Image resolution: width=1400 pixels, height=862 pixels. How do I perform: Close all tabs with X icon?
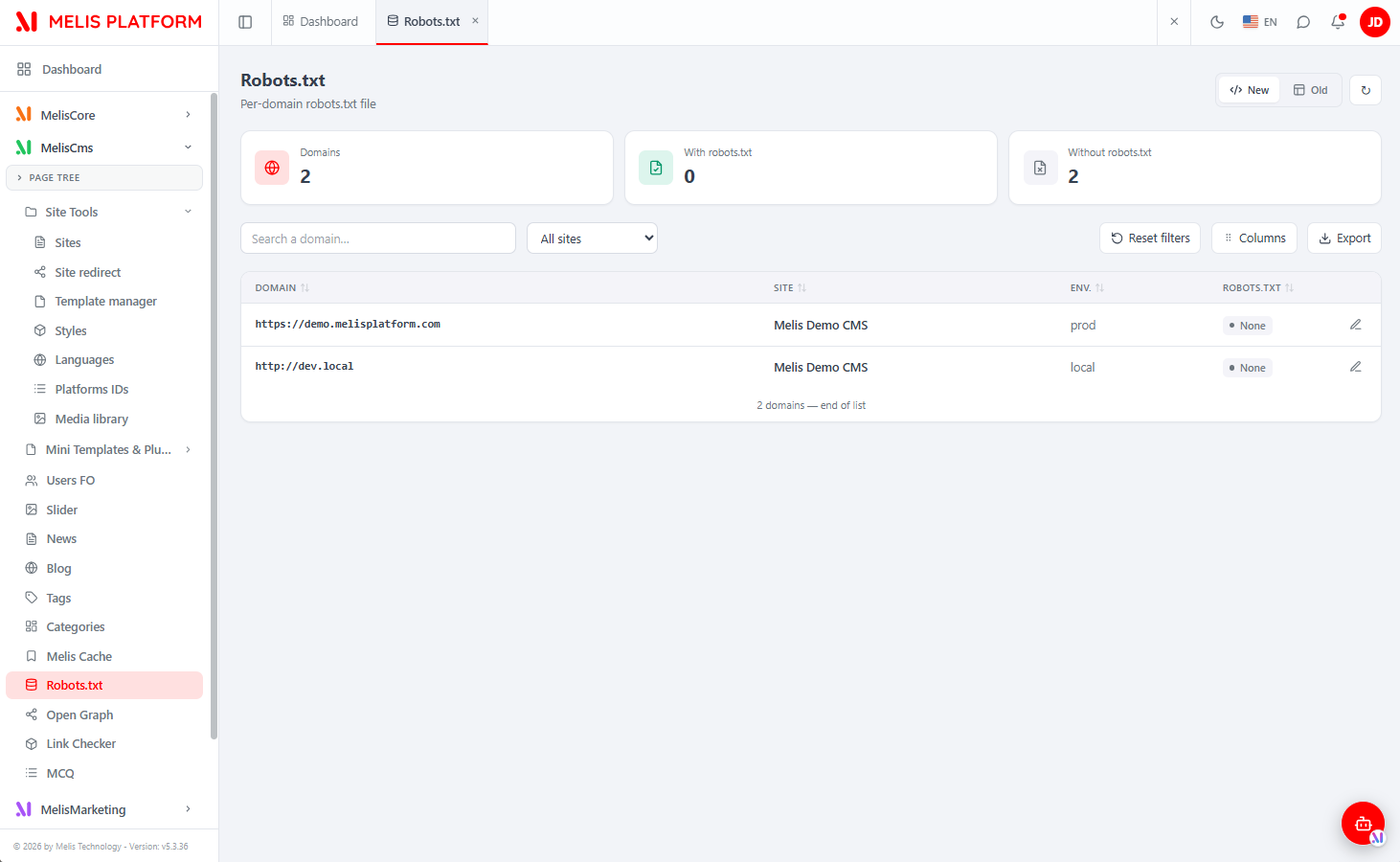[1174, 22]
